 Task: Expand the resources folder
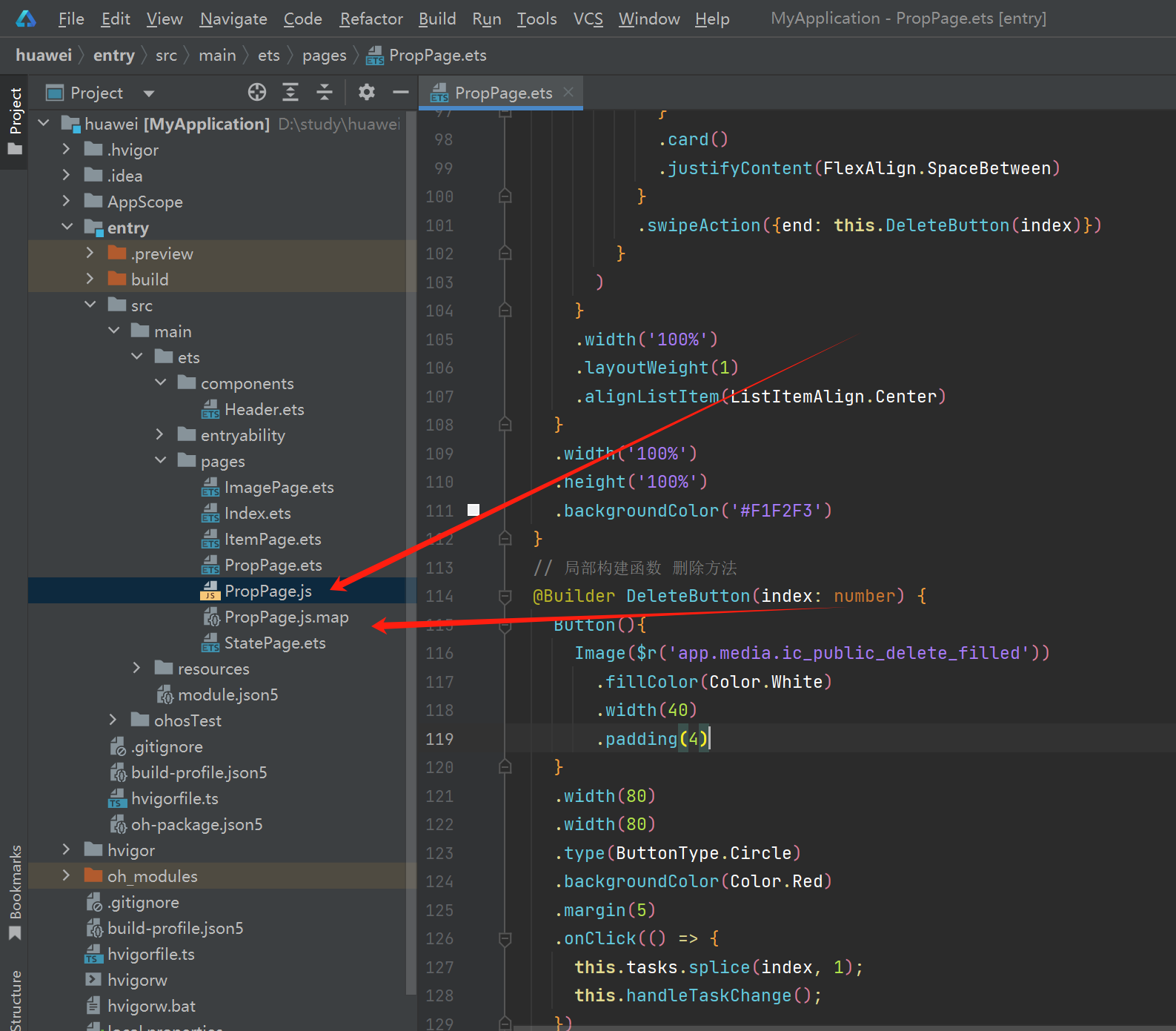coord(136,668)
